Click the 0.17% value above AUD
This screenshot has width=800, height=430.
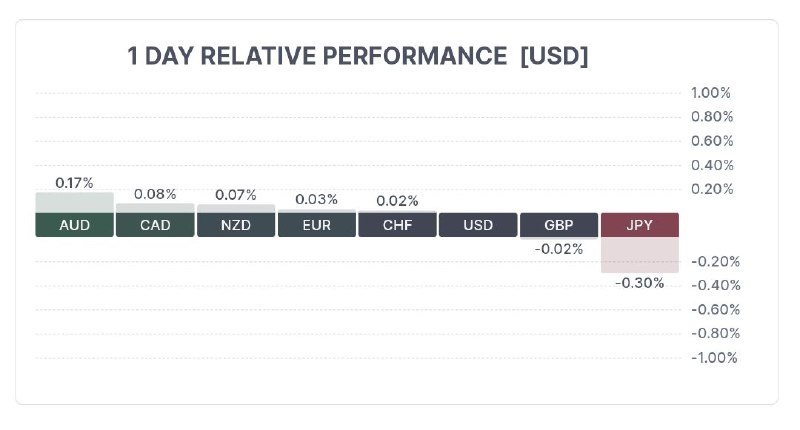pos(74,183)
